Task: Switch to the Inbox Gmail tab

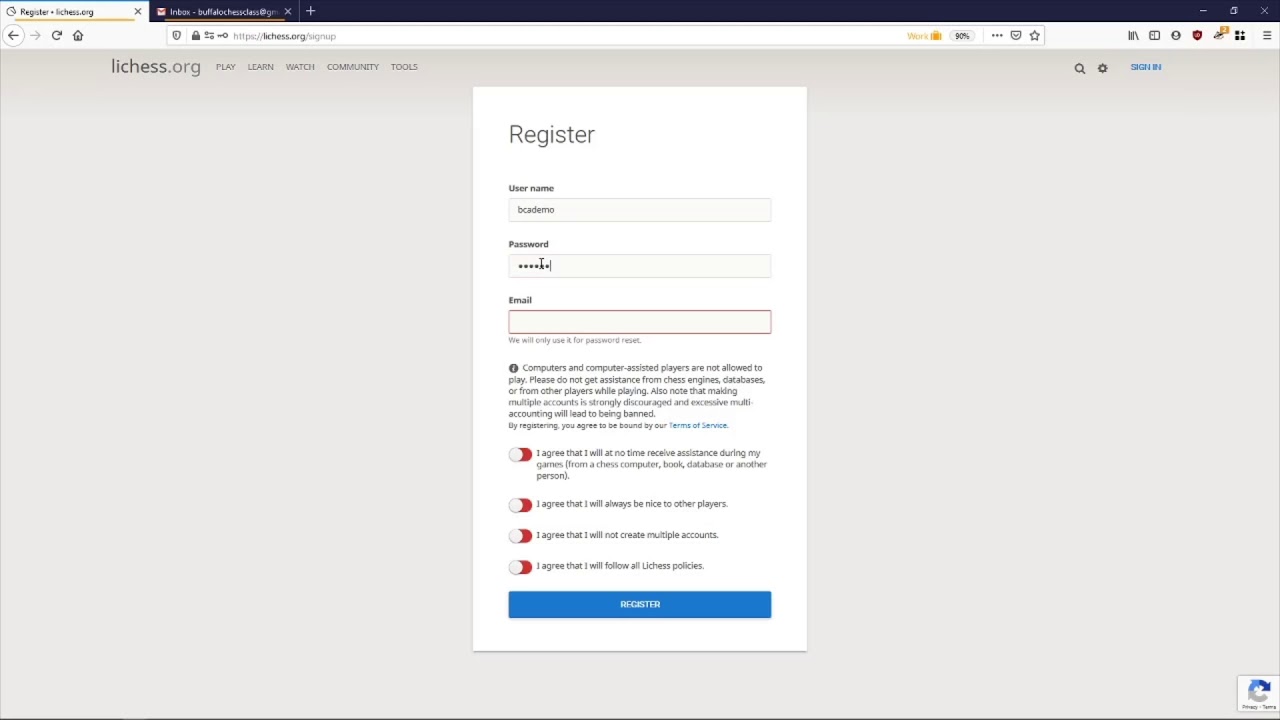Action: [224, 12]
